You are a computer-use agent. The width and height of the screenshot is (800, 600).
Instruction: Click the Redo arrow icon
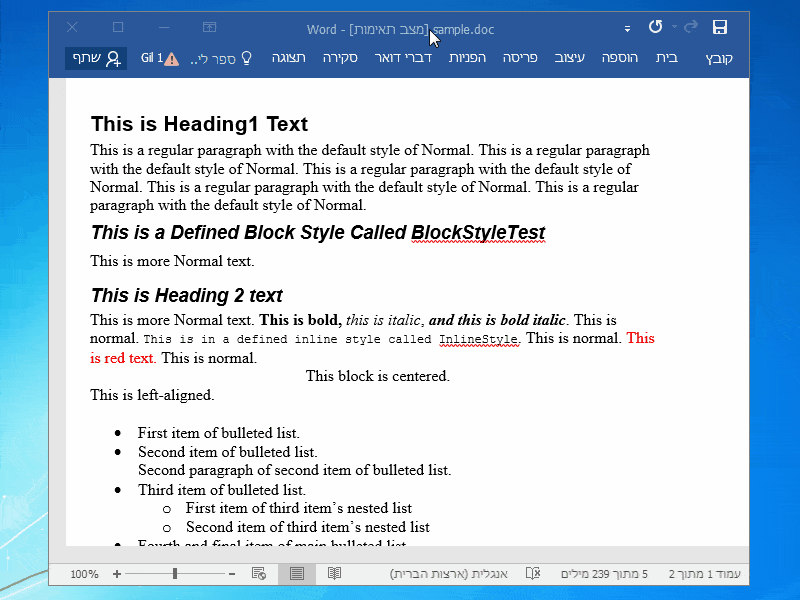691,27
